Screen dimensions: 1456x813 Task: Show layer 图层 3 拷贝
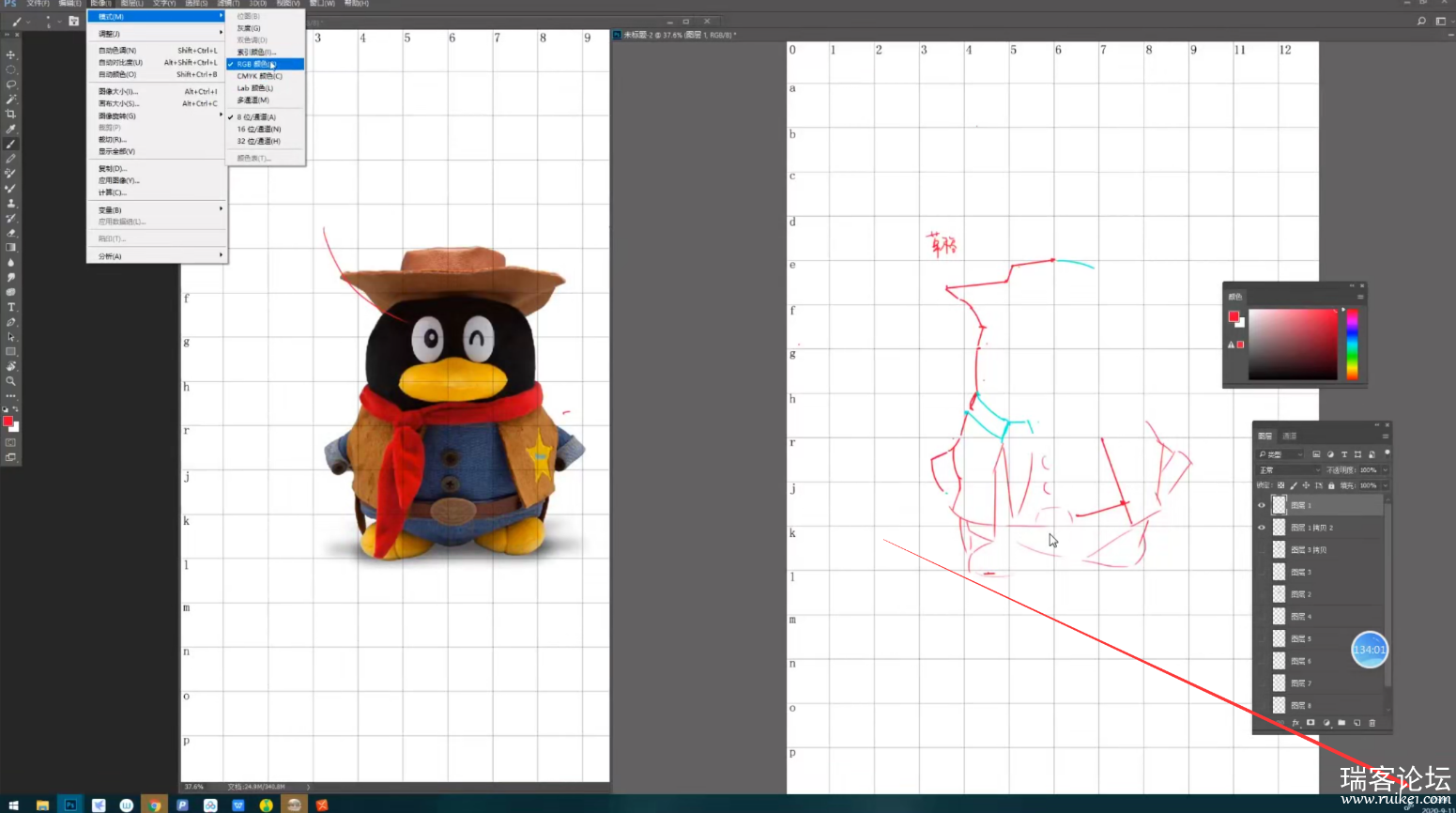coord(1262,550)
